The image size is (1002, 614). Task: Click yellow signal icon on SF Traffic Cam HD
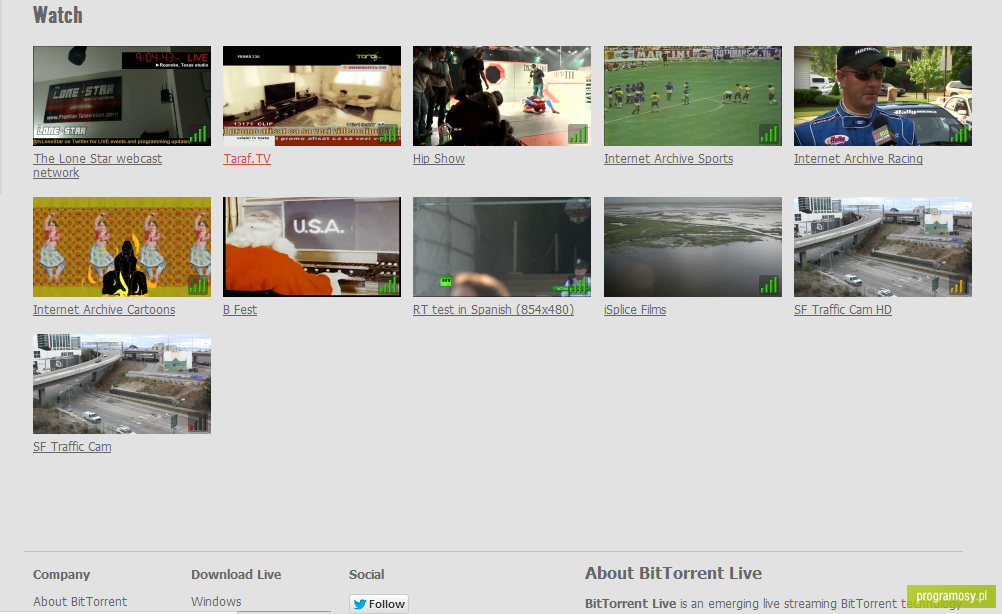point(959,285)
